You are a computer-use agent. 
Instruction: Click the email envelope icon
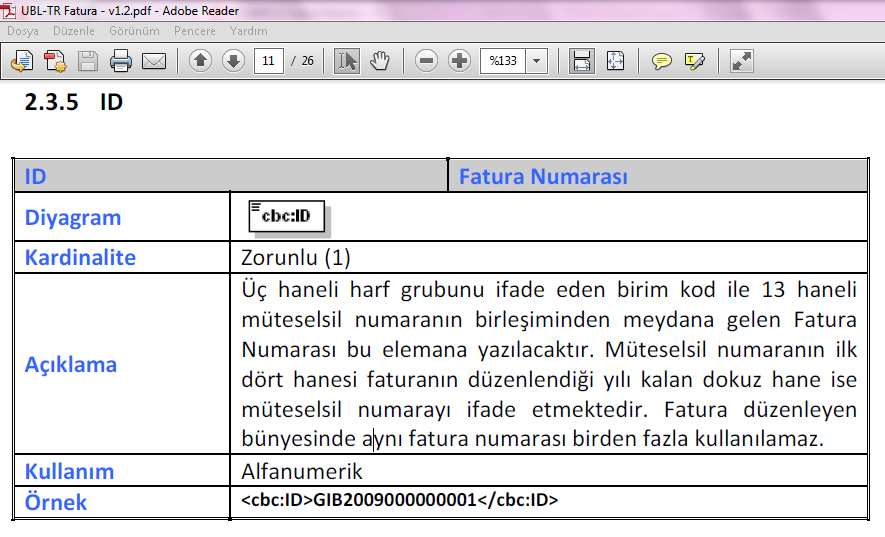pyautogui.click(x=153, y=61)
